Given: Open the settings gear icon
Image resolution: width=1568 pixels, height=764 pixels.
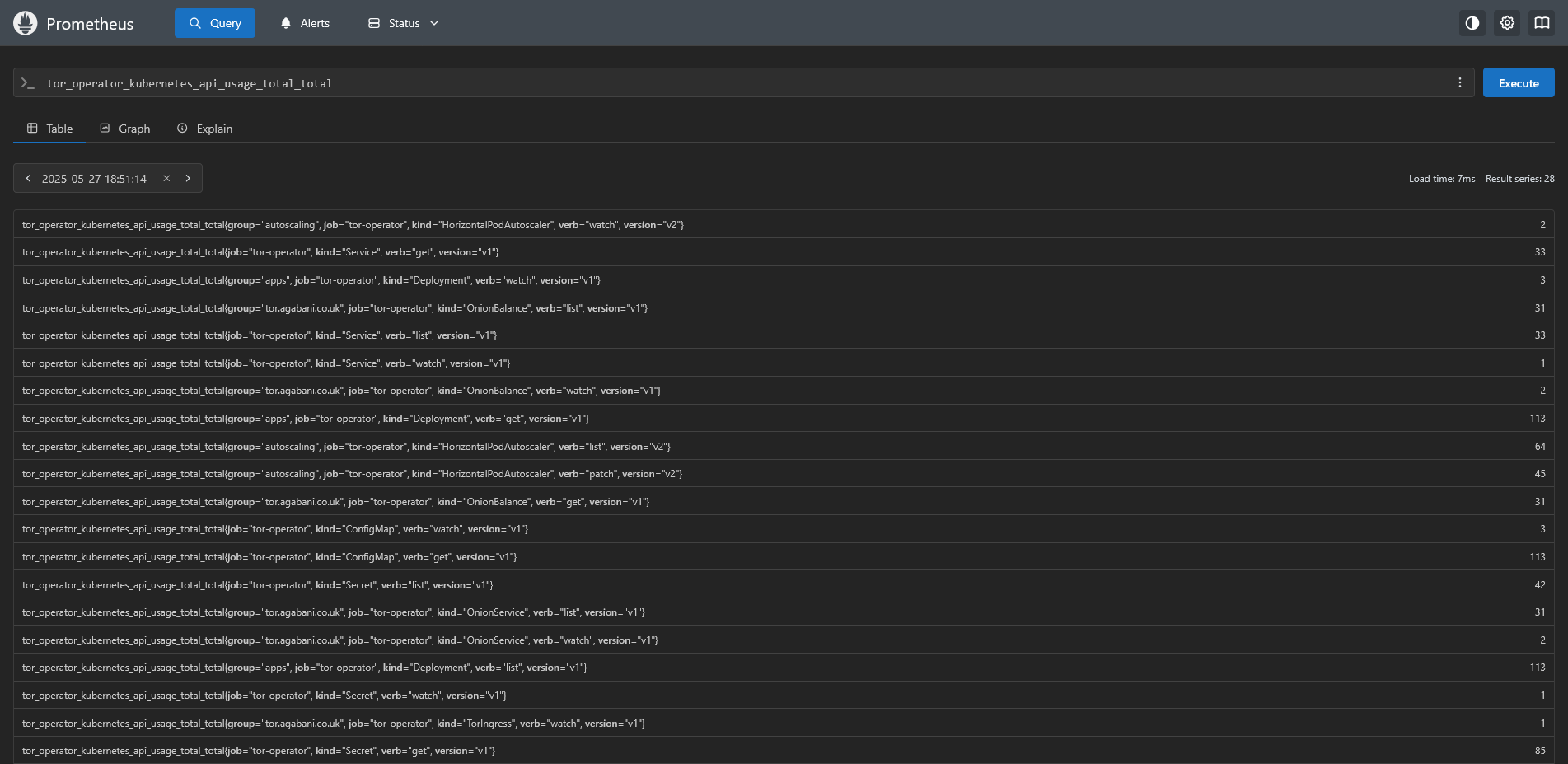Looking at the screenshot, I should point(1507,23).
